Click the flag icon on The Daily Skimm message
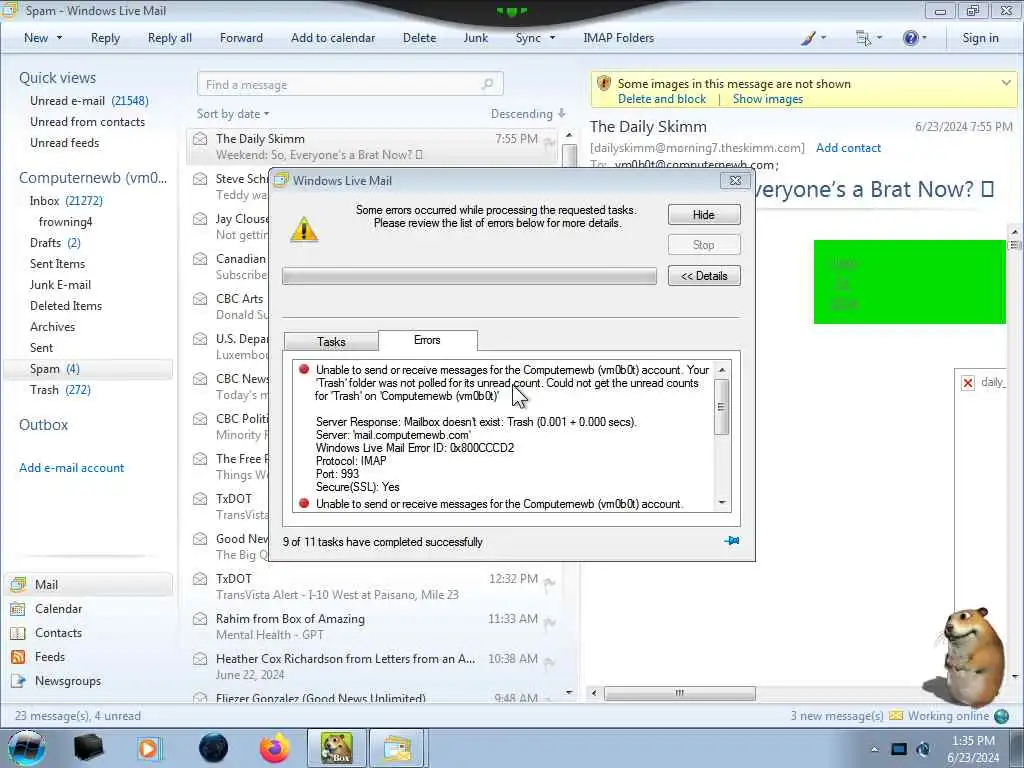The width and height of the screenshot is (1024, 768). click(550, 143)
